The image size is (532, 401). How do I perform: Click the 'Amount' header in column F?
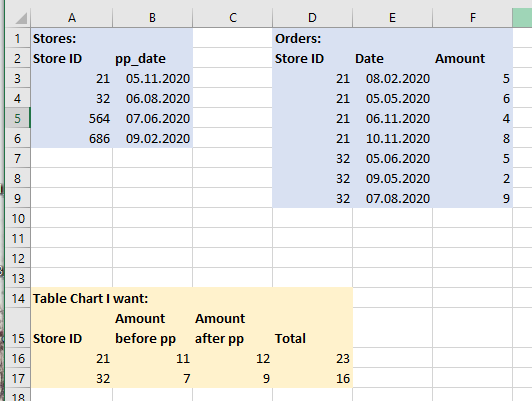pyautogui.click(x=473, y=58)
